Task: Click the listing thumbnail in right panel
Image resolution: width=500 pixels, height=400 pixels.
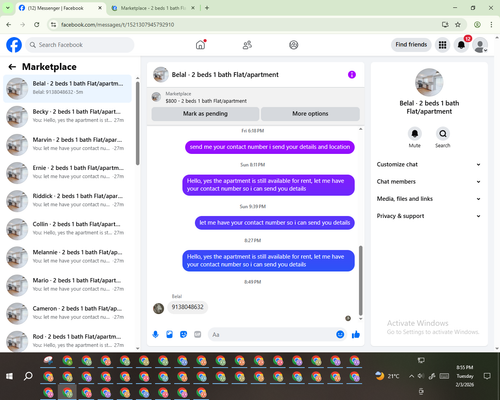Action: click(429, 82)
